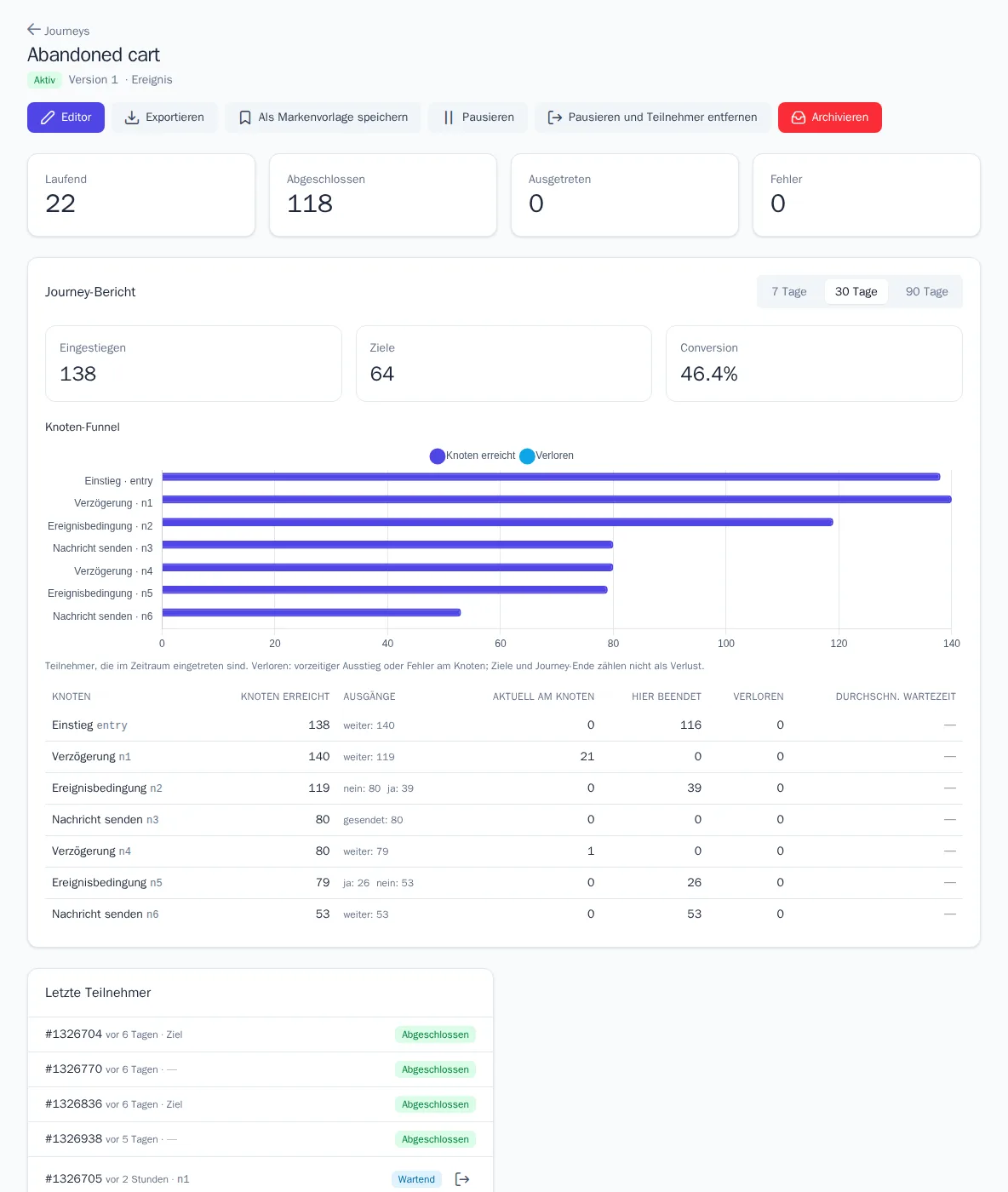This screenshot has width=1008, height=1192.
Task: Open the Editor with pencil icon
Action: 66,117
